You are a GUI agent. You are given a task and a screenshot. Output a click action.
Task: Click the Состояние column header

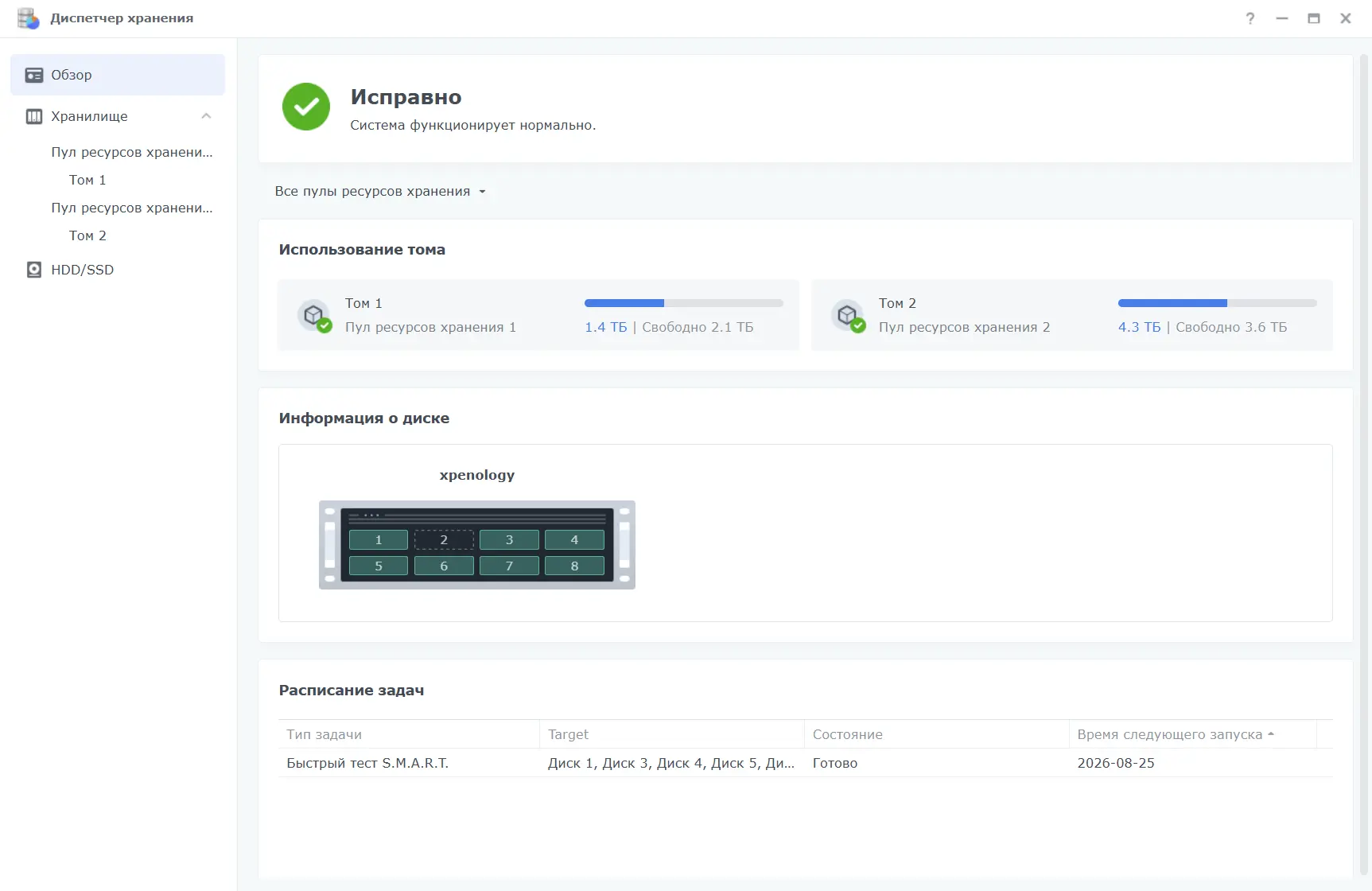coord(937,734)
